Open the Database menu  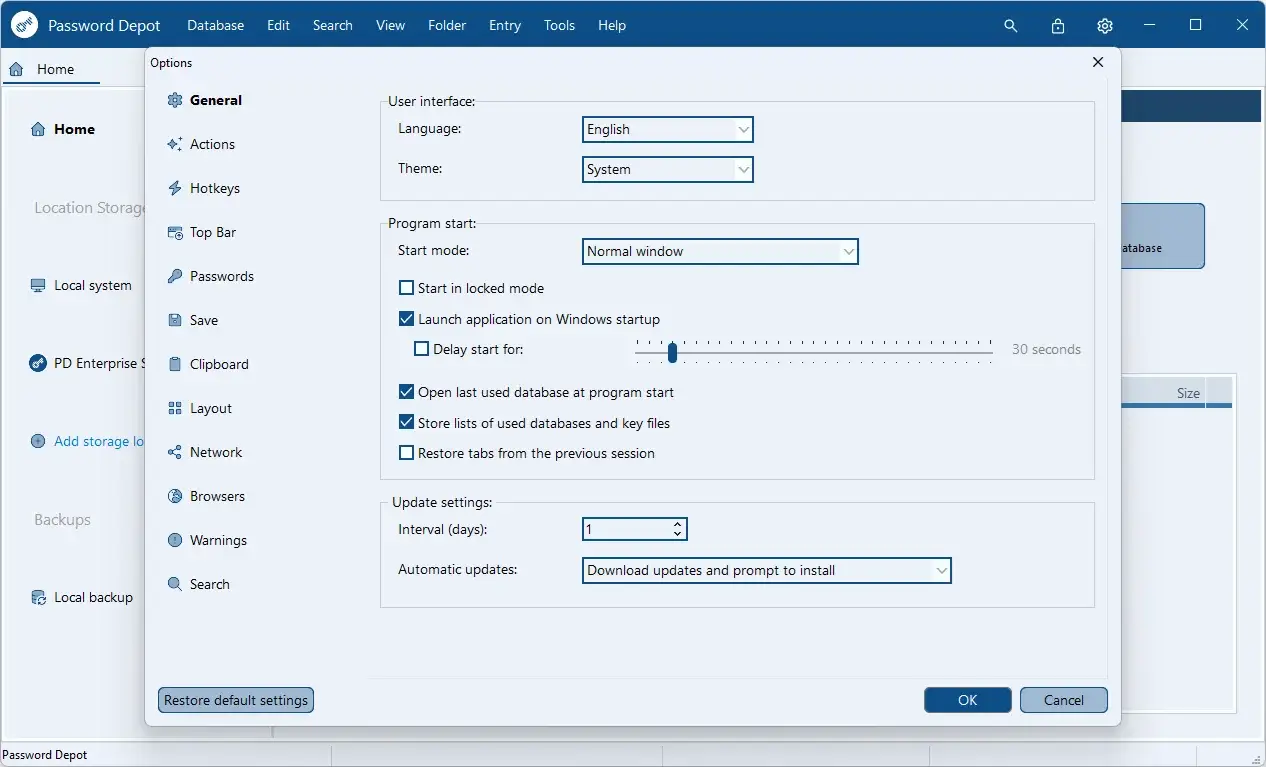click(x=215, y=25)
